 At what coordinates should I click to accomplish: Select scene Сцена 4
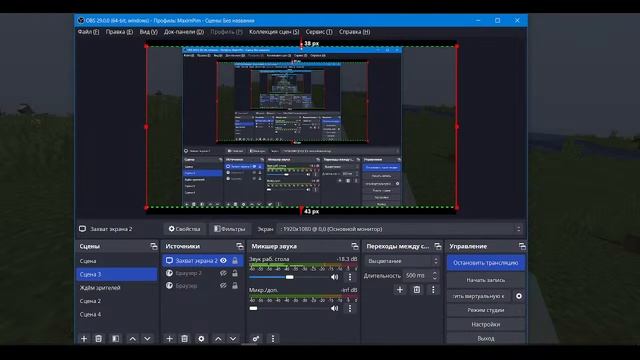point(117,314)
